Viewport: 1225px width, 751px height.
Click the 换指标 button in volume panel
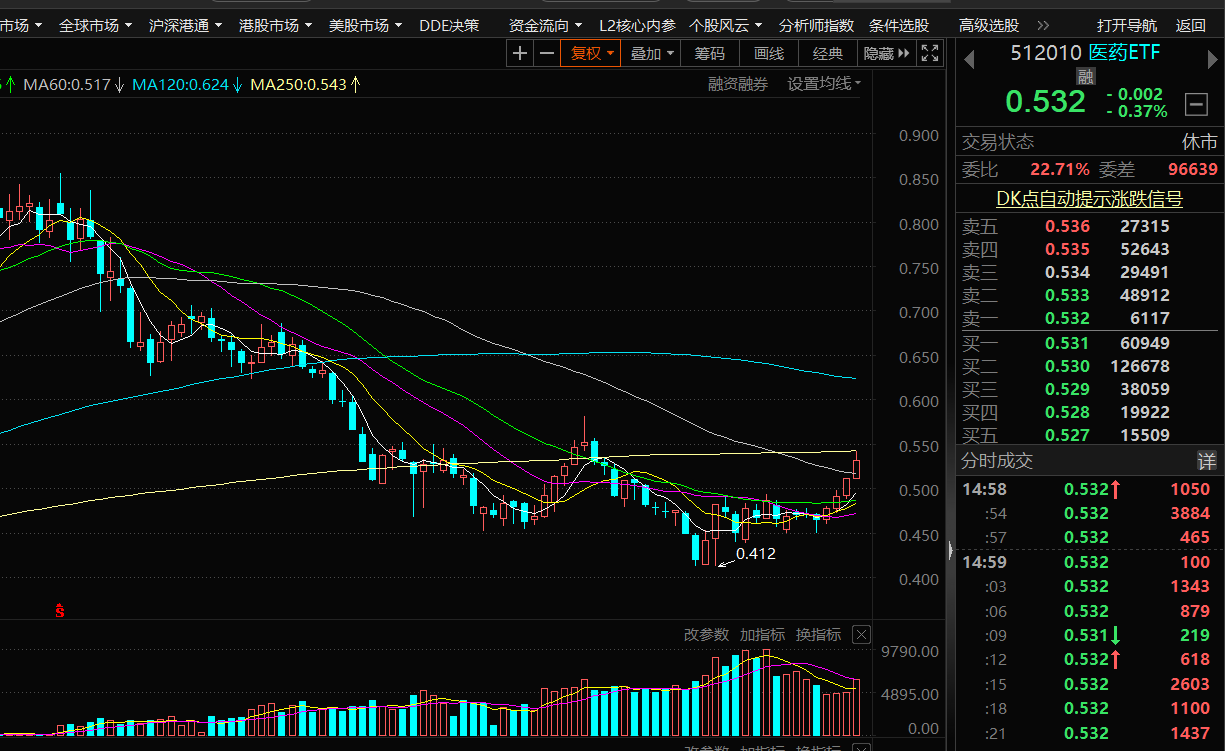(x=818, y=635)
